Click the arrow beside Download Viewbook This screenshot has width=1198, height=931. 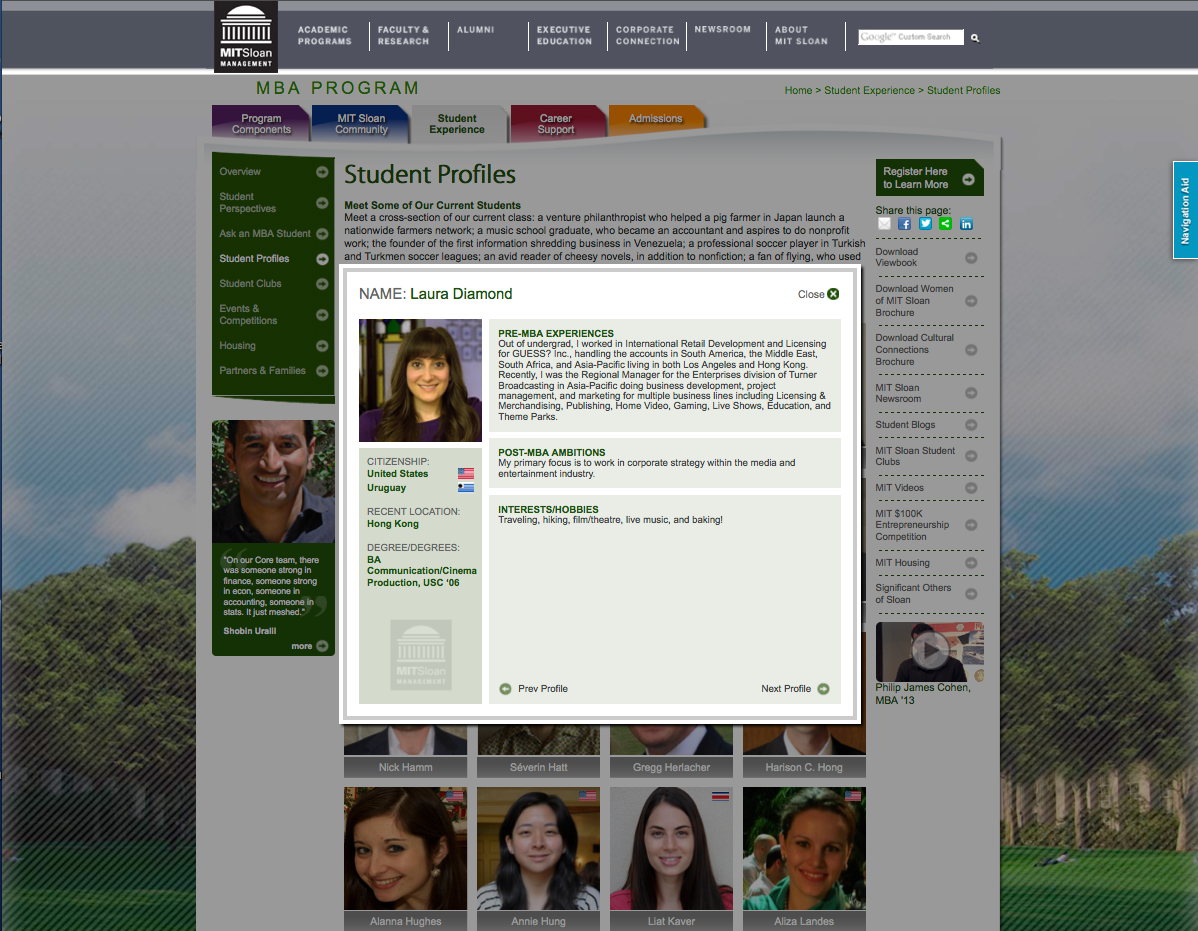click(971, 257)
